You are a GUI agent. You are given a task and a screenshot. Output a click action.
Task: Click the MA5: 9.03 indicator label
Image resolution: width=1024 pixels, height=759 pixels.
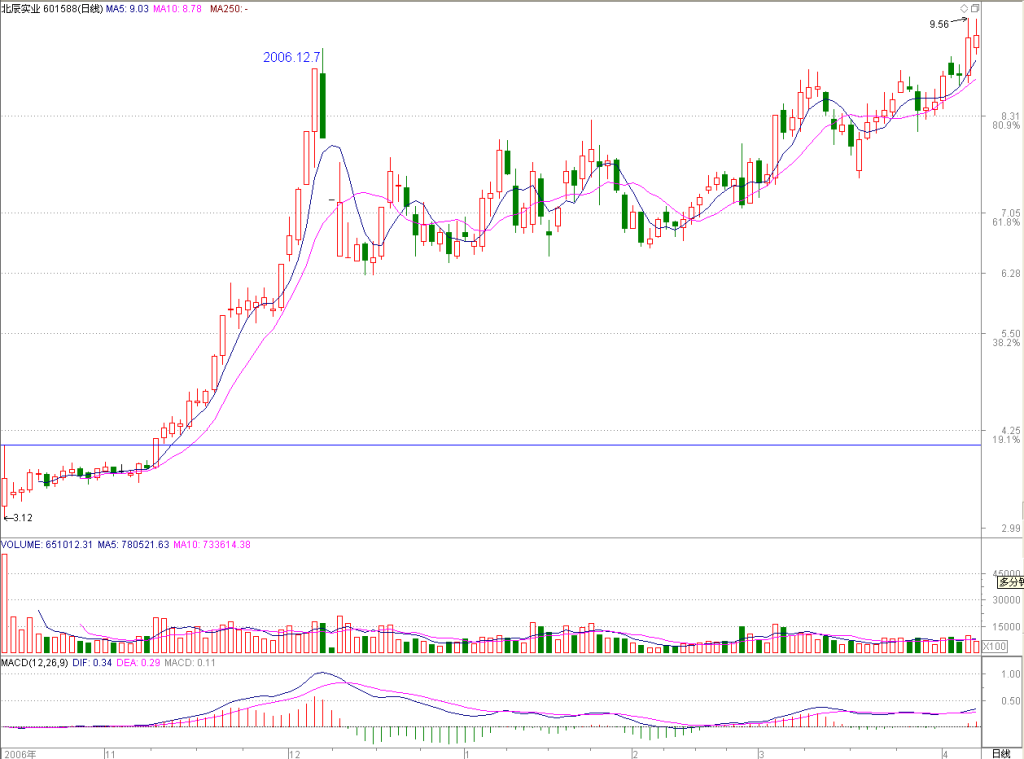point(127,9)
